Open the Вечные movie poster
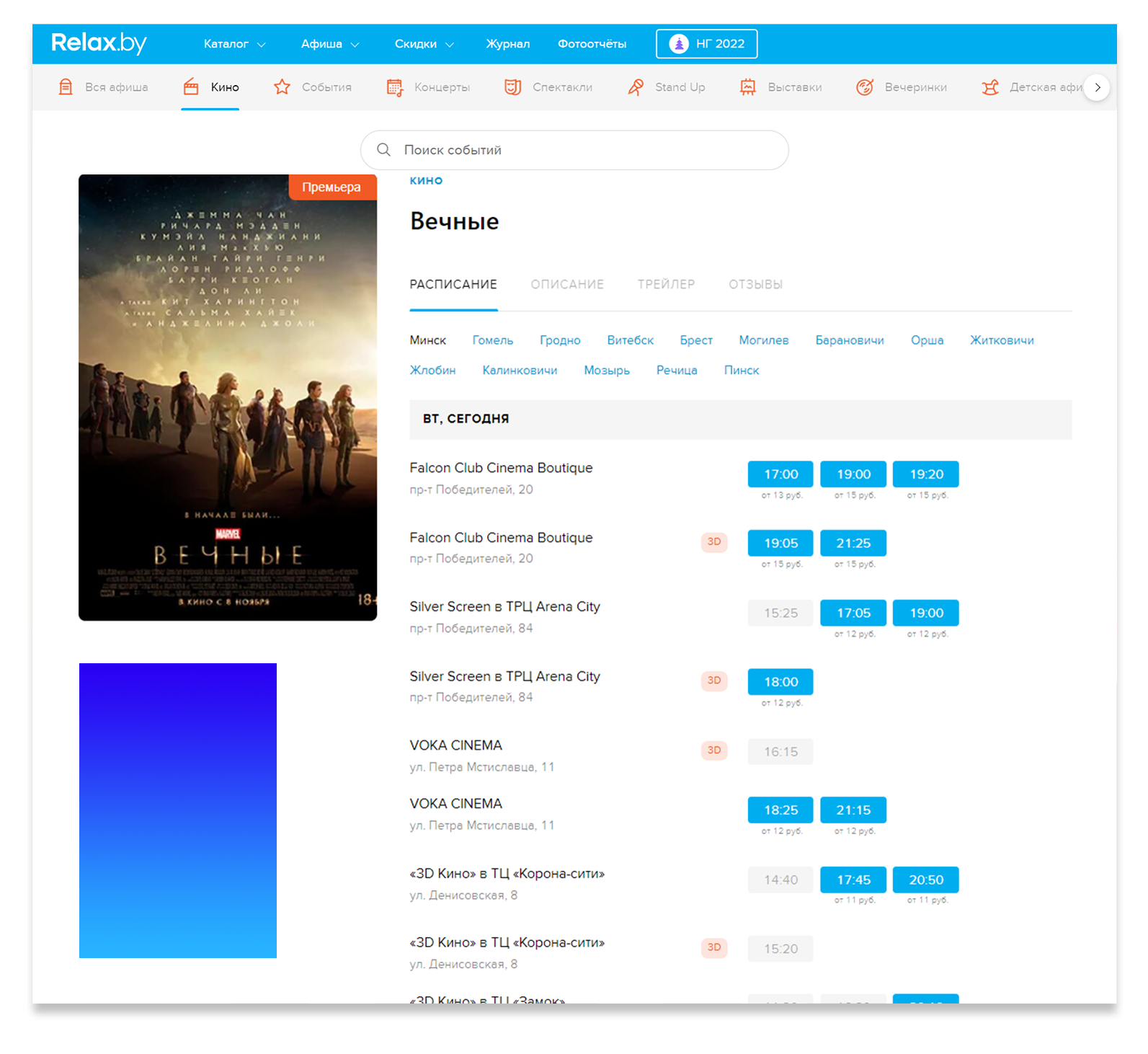This screenshot has height=1054, width=1148. (228, 397)
